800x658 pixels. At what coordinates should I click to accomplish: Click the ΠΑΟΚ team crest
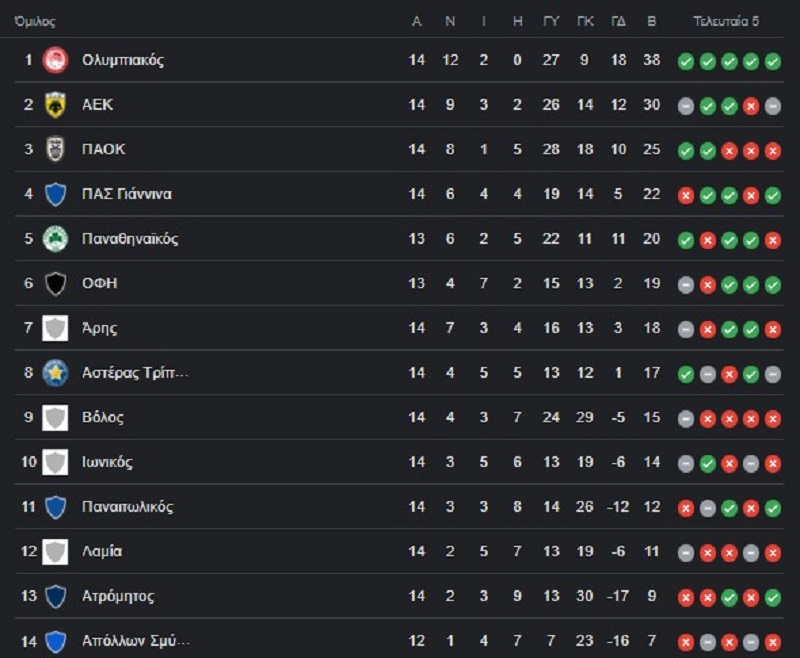click(55, 149)
